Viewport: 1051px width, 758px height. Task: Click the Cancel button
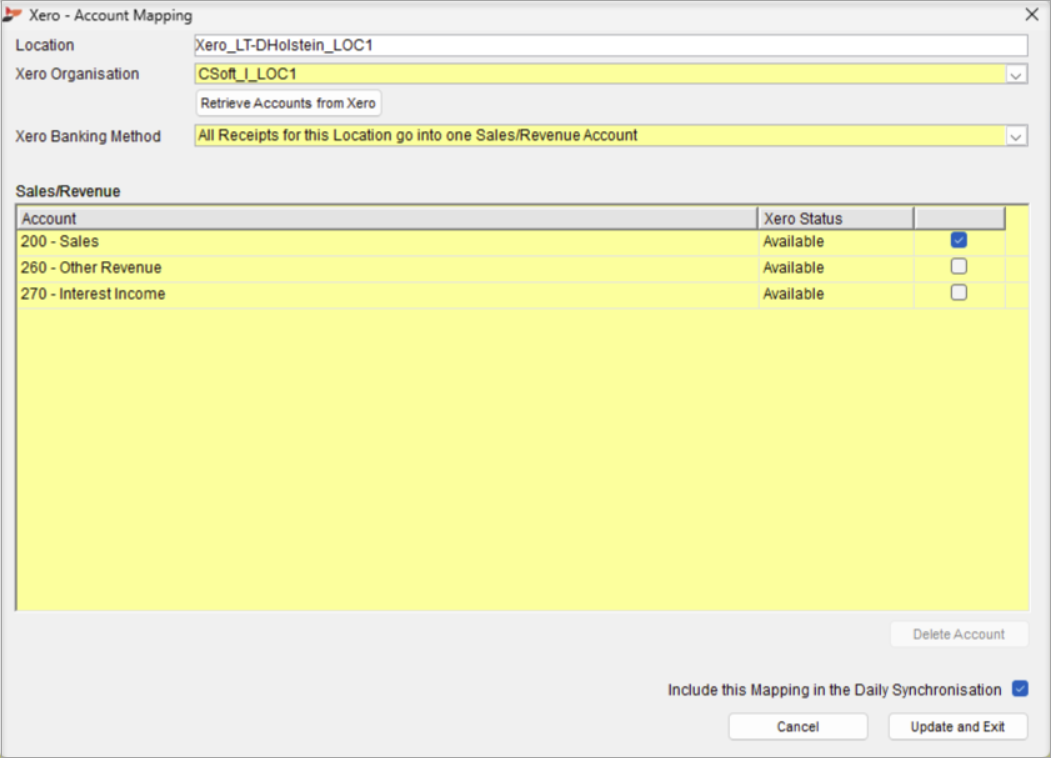pos(798,727)
